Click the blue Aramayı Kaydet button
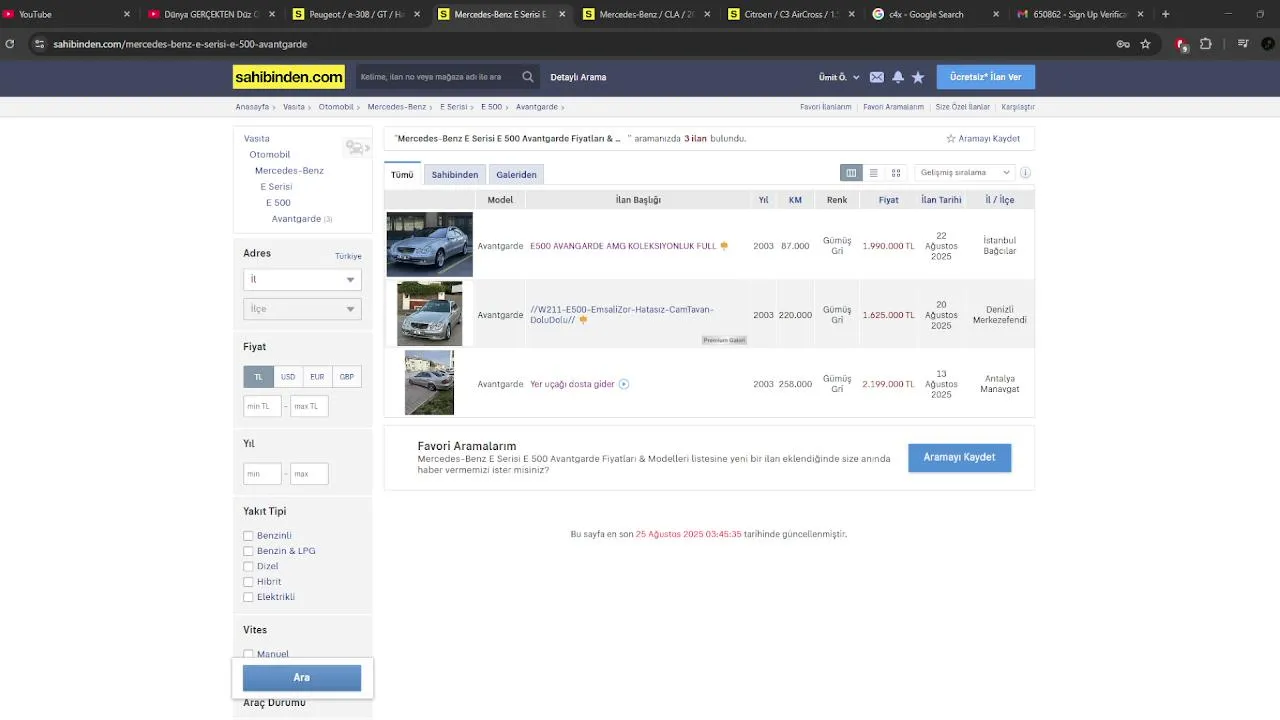This screenshot has height=720, width=1280. pyautogui.click(x=959, y=458)
